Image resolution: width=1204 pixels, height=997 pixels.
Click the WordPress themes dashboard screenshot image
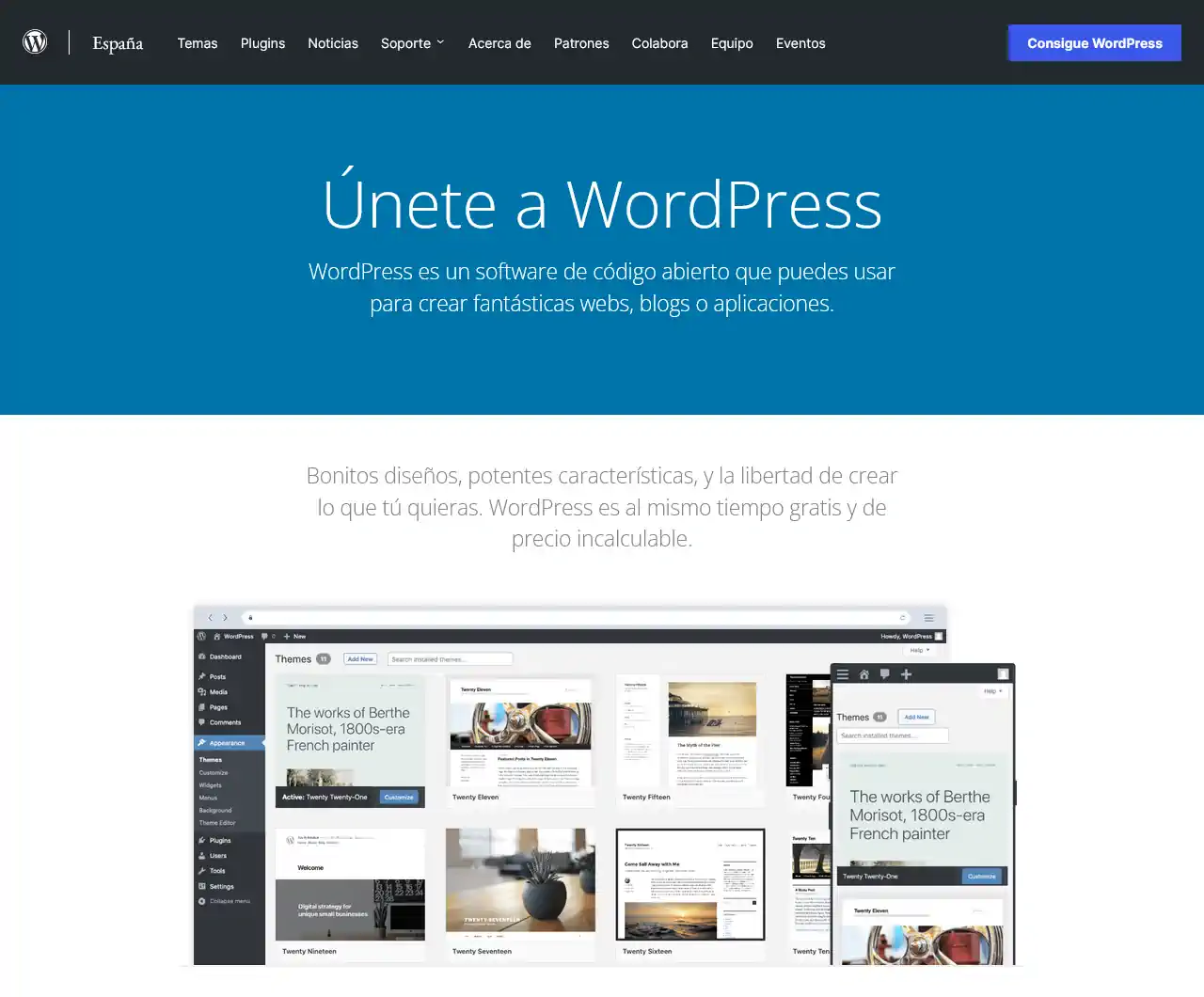tap(604, 785)
